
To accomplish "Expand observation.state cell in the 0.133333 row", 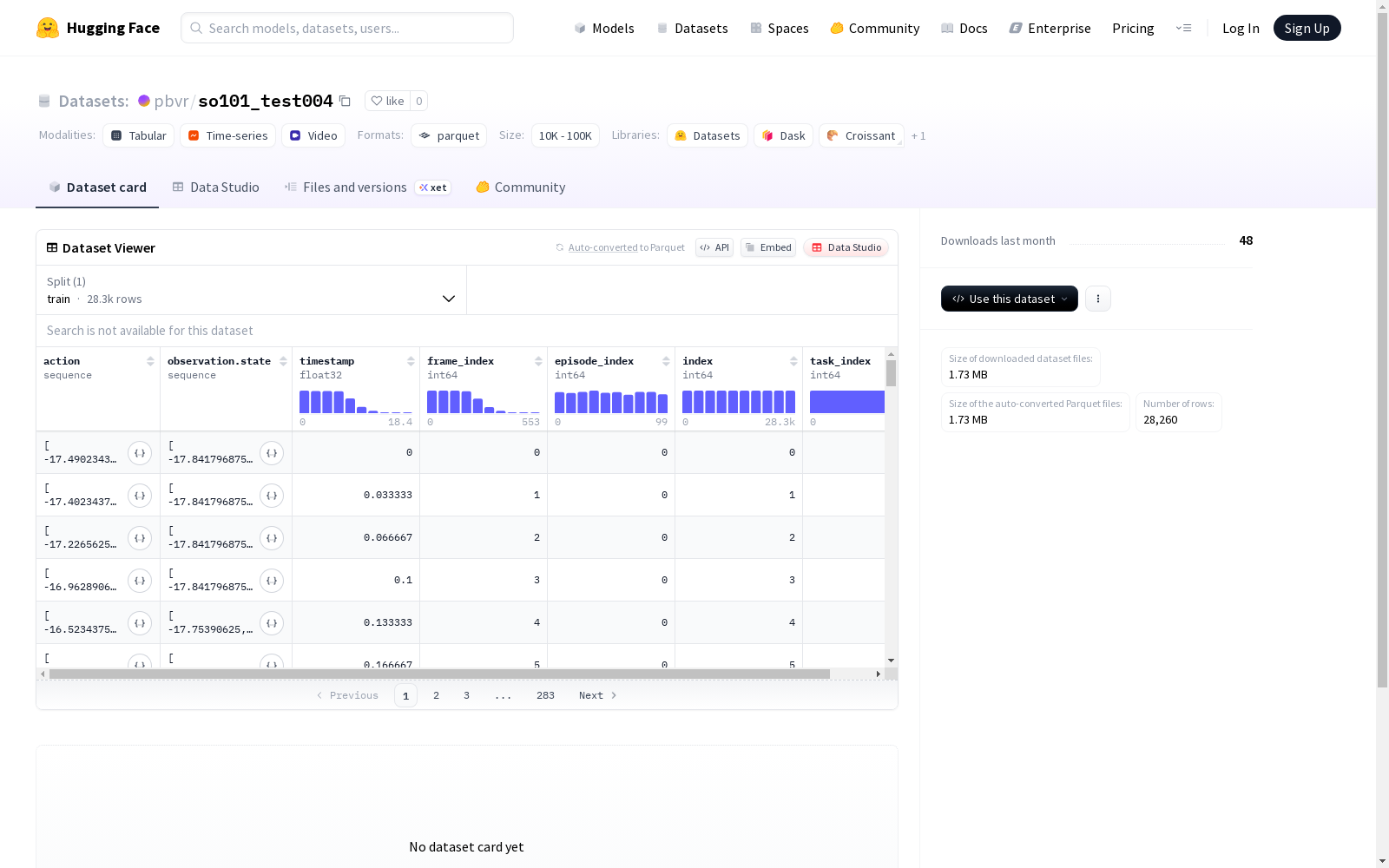I will pos(272,623).
